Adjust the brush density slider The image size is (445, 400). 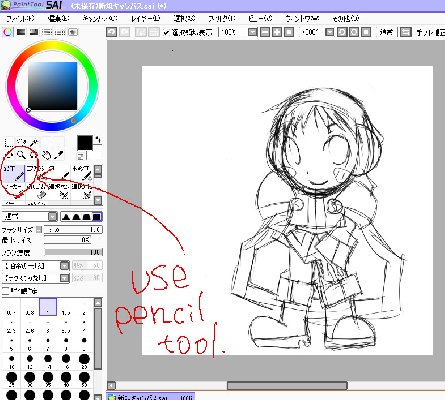[x=73, y=252]
